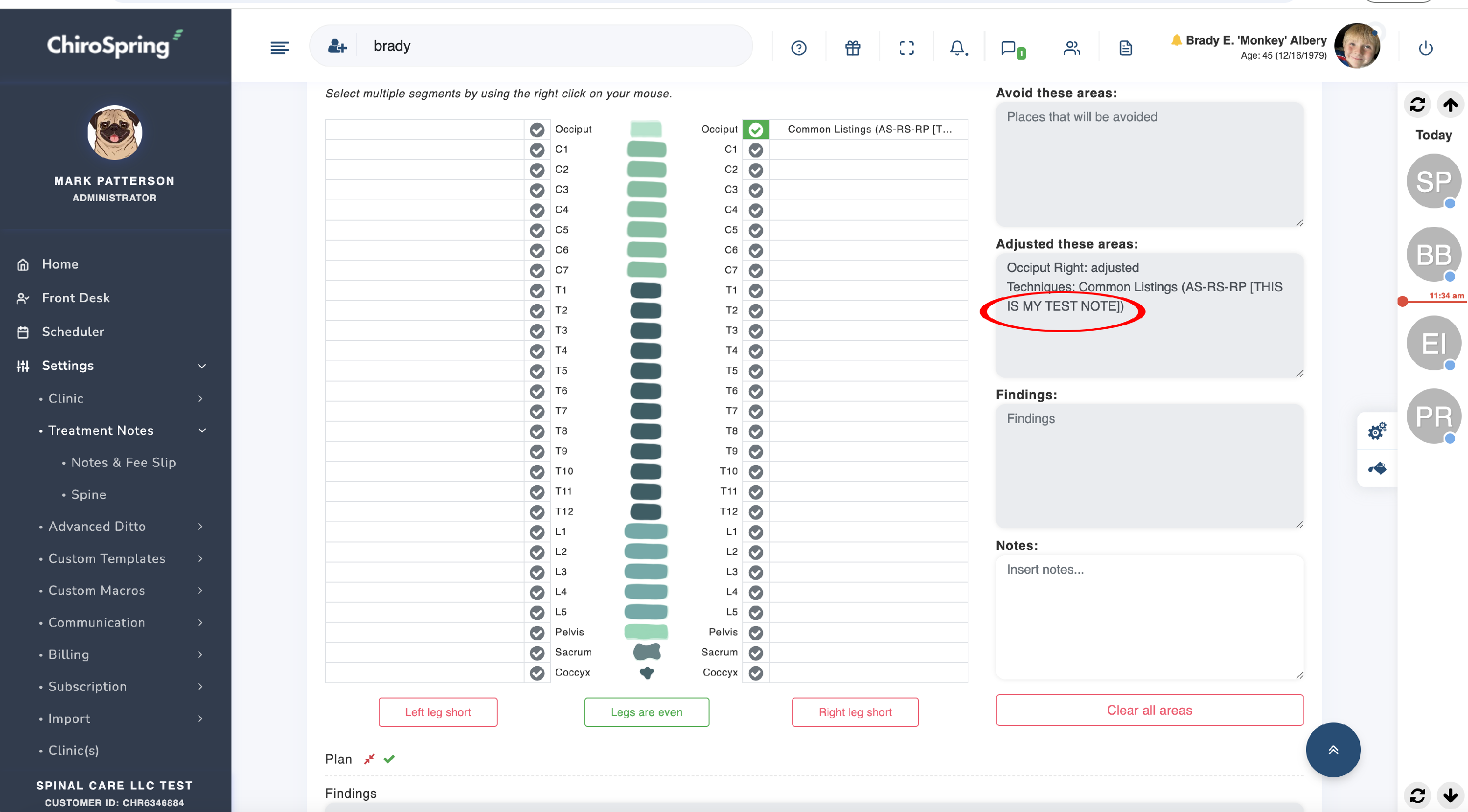The image size is (1468, 812).
Task: Open the Spine settings item
Action: (x=89, y=495)
